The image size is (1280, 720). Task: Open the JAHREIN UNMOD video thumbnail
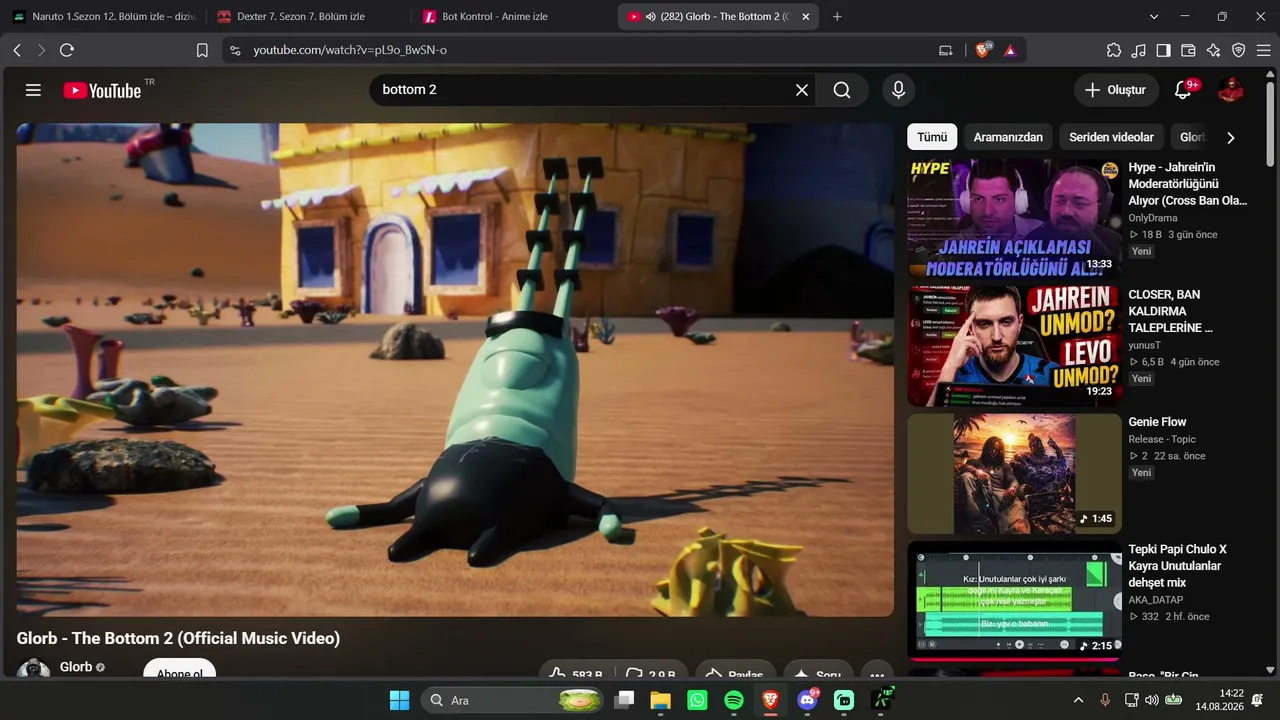coord(1014,346)
